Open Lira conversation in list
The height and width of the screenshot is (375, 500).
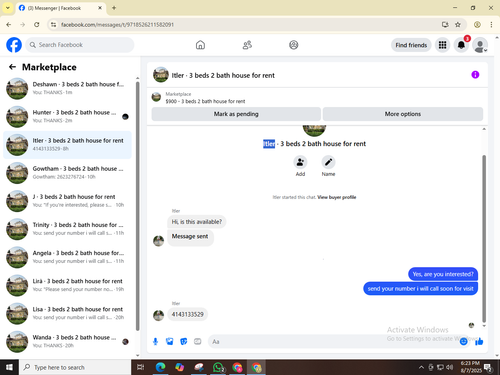pos(68,285)
